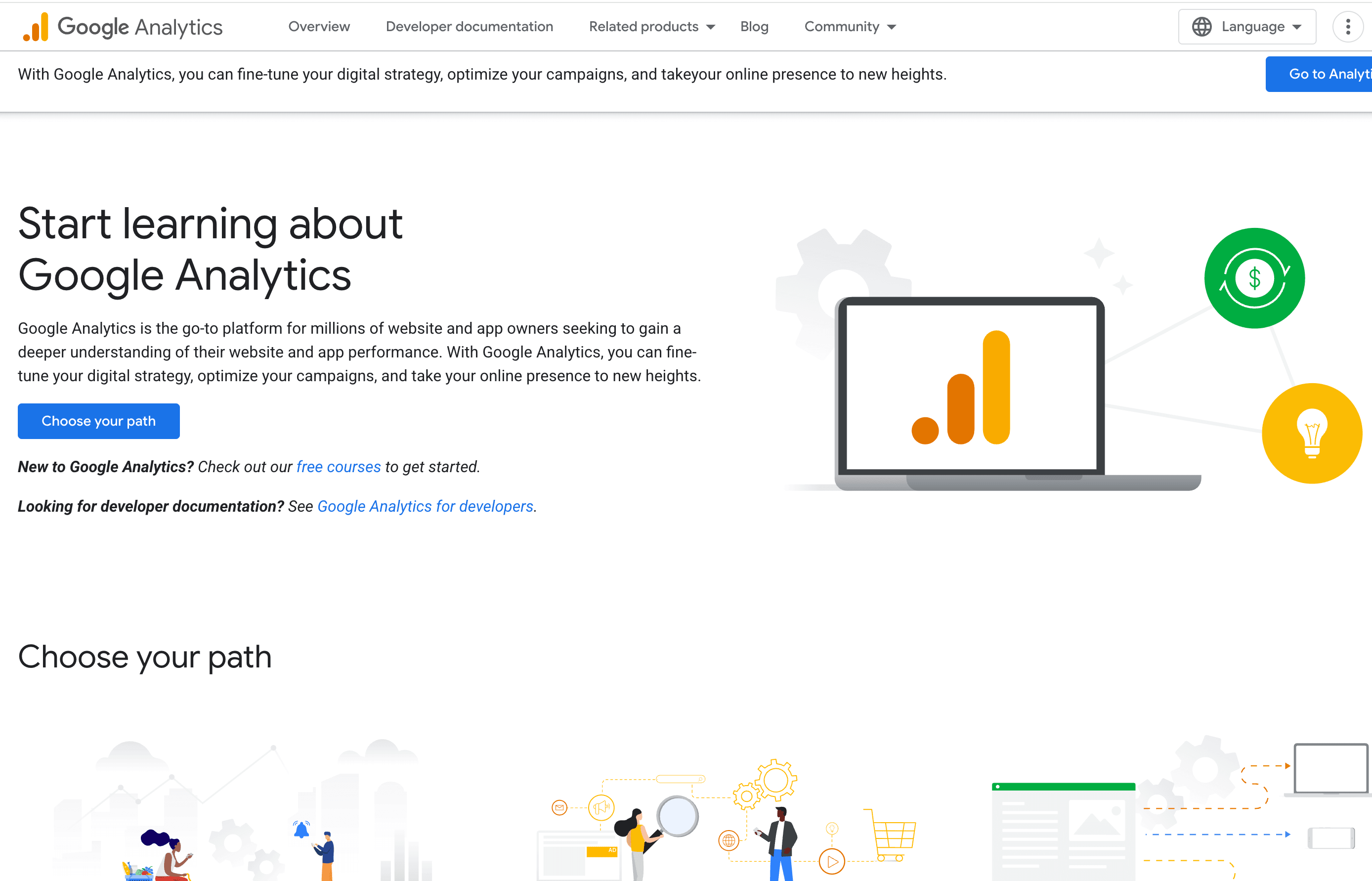
Task: Follow the free courses link
Action: tap(338, 467)
